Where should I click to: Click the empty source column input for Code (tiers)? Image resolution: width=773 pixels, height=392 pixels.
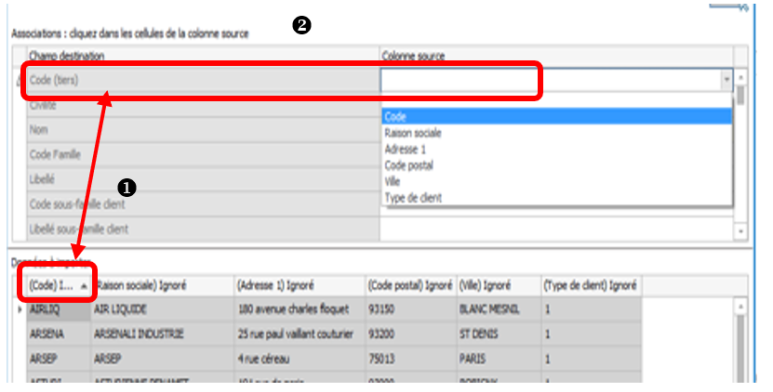550,80
